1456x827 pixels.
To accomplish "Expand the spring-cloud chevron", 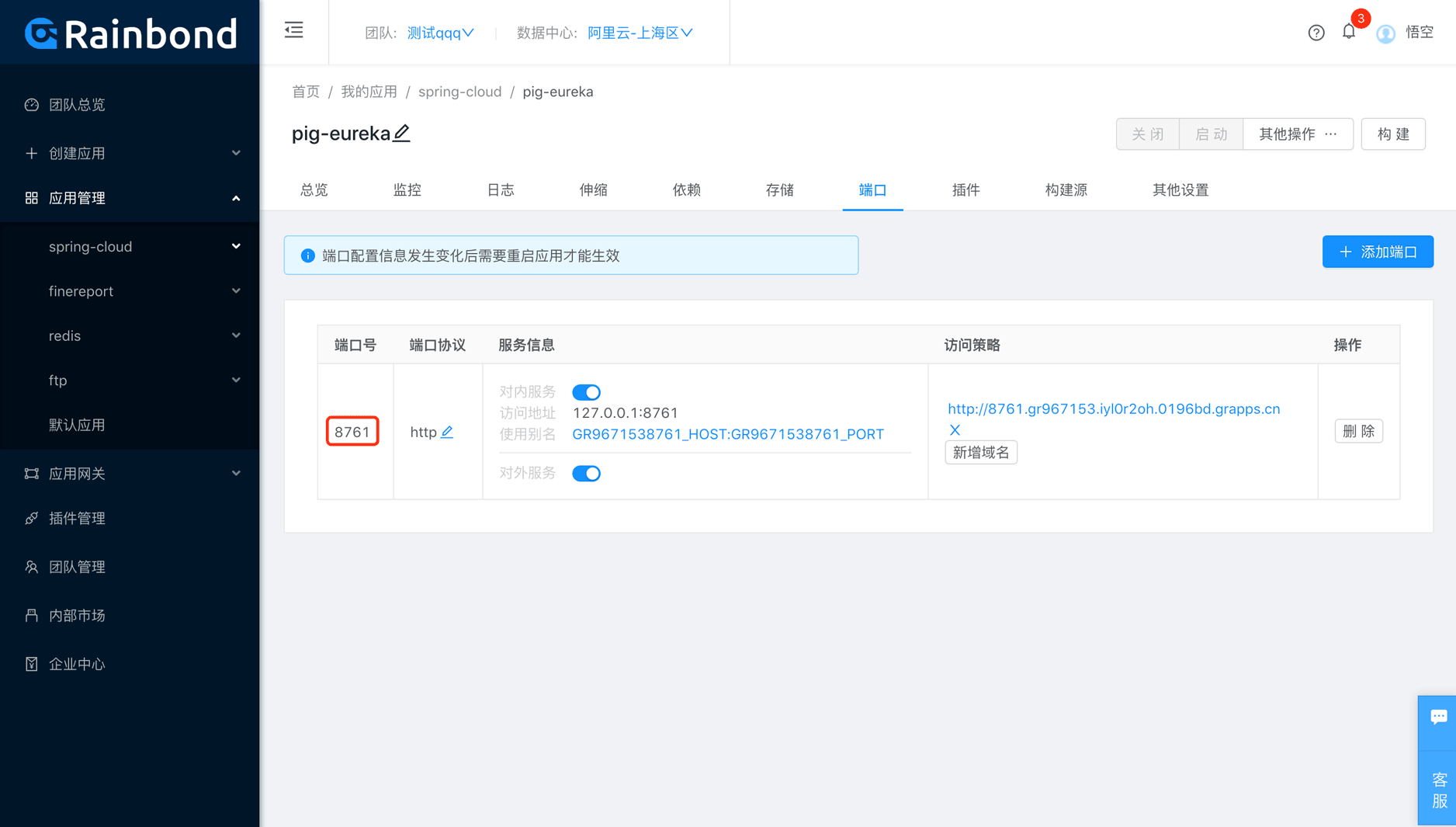I will [x=236, y=246].
